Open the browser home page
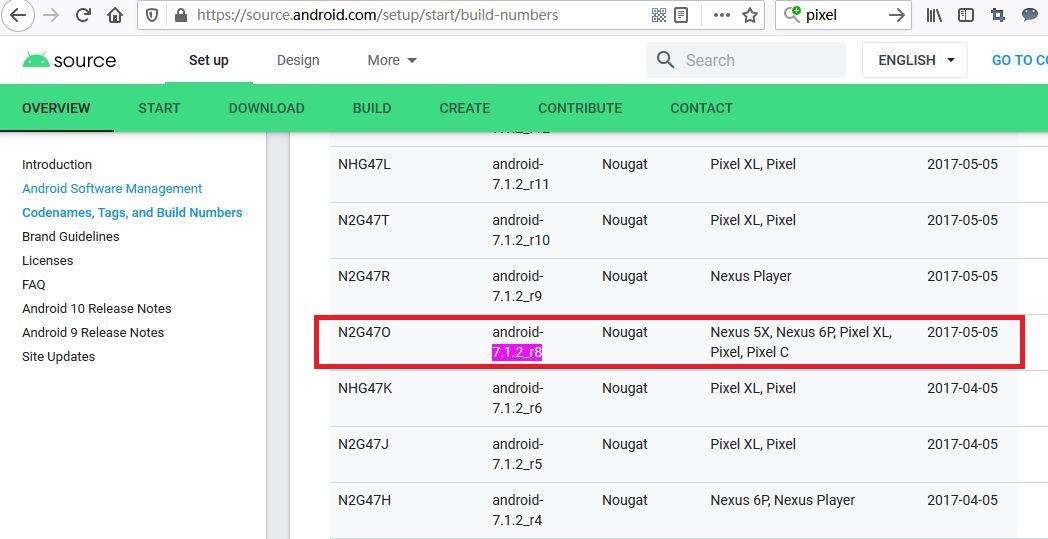 coord(115,15)
